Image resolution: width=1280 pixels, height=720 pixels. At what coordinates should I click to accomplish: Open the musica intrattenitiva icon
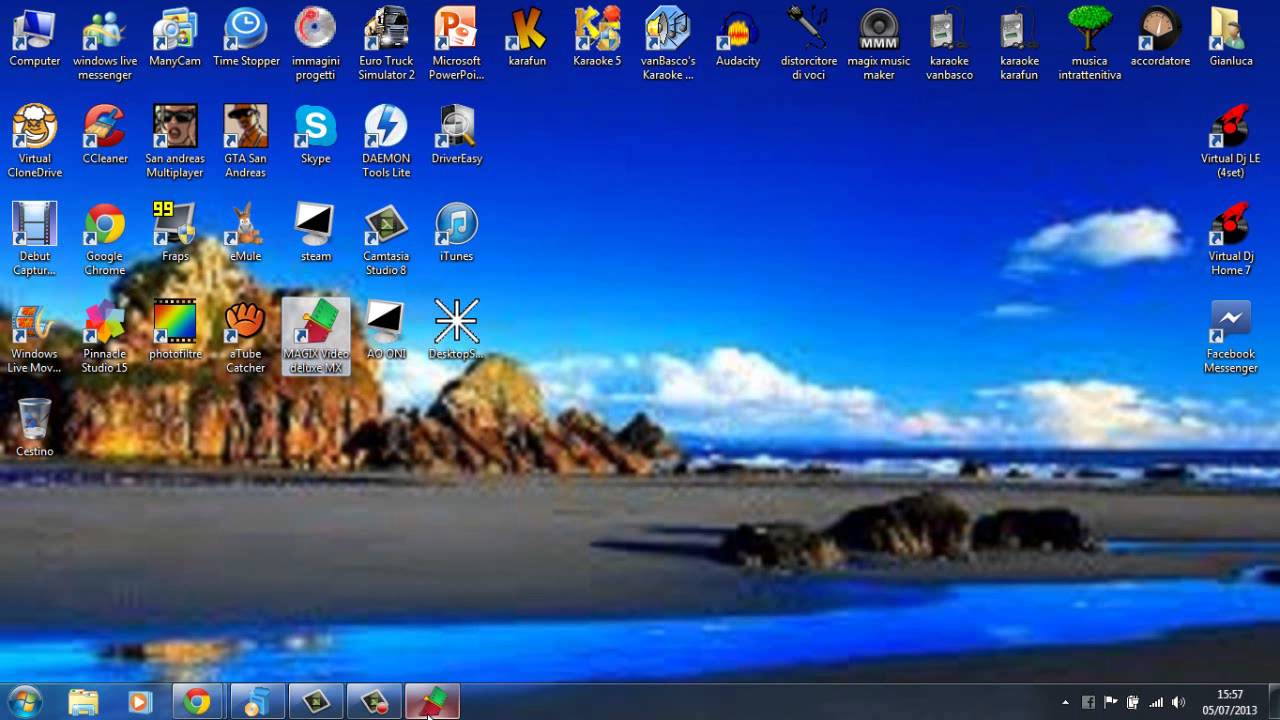click(1090, 45)
